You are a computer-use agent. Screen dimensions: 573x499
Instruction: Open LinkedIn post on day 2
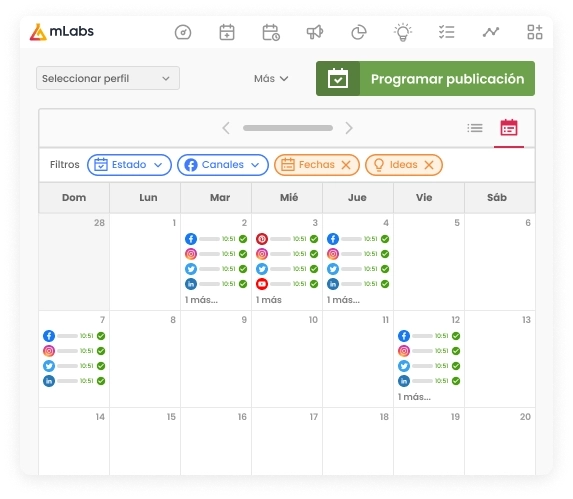tap(216, 284)
